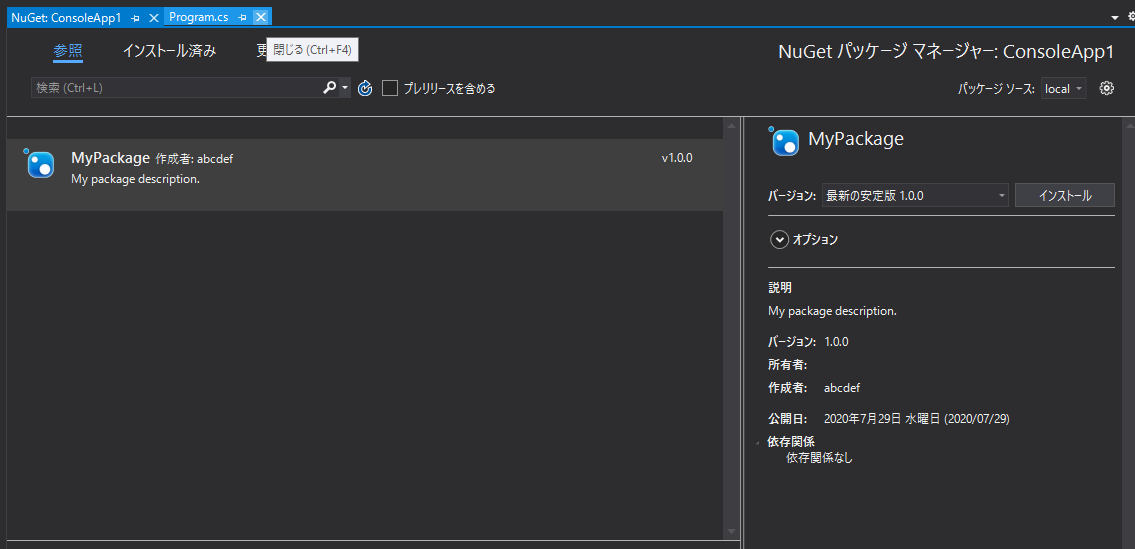
Task: Pin the Program.cs tab
Action: coord(242,17)
